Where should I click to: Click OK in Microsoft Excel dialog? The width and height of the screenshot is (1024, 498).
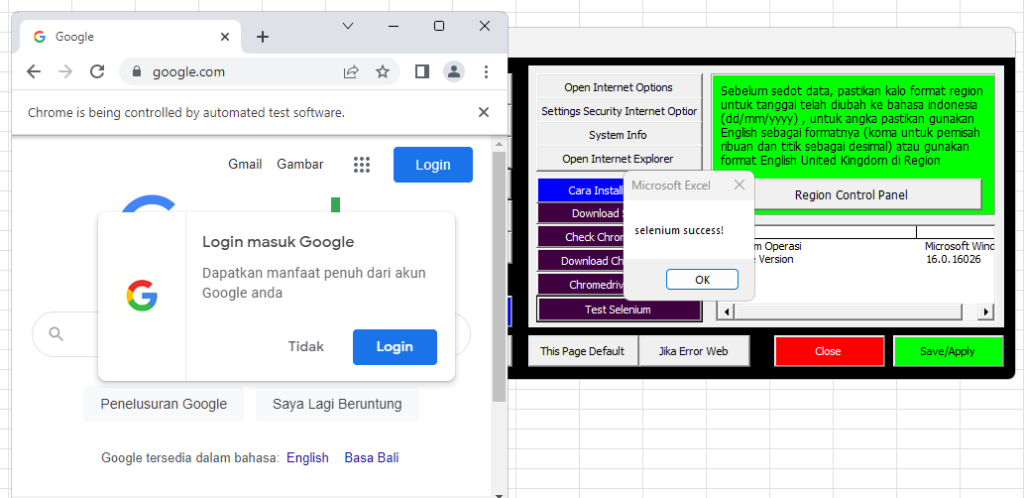(702, 279)
